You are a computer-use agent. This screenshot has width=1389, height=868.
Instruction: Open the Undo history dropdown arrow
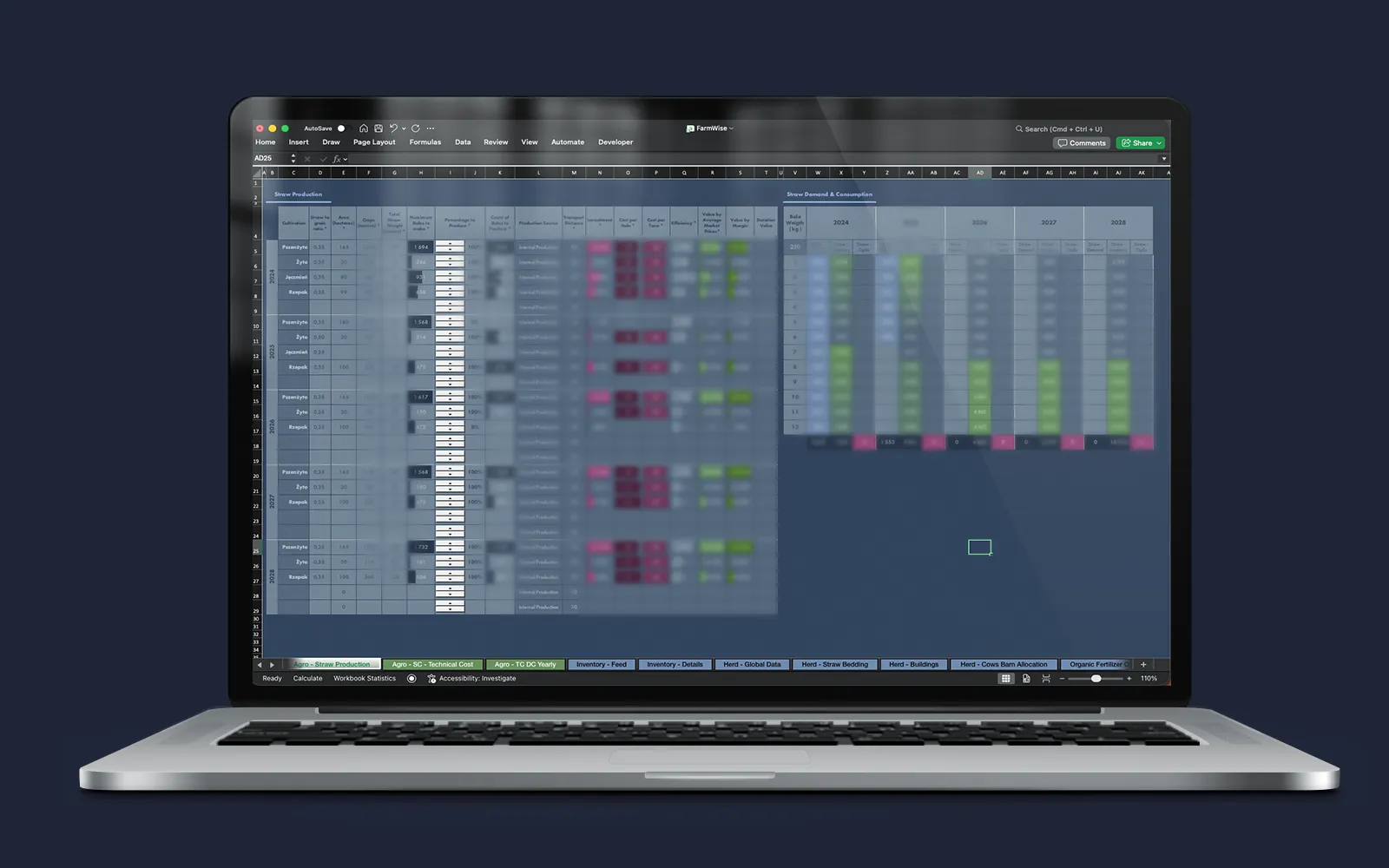coord(404,128)
